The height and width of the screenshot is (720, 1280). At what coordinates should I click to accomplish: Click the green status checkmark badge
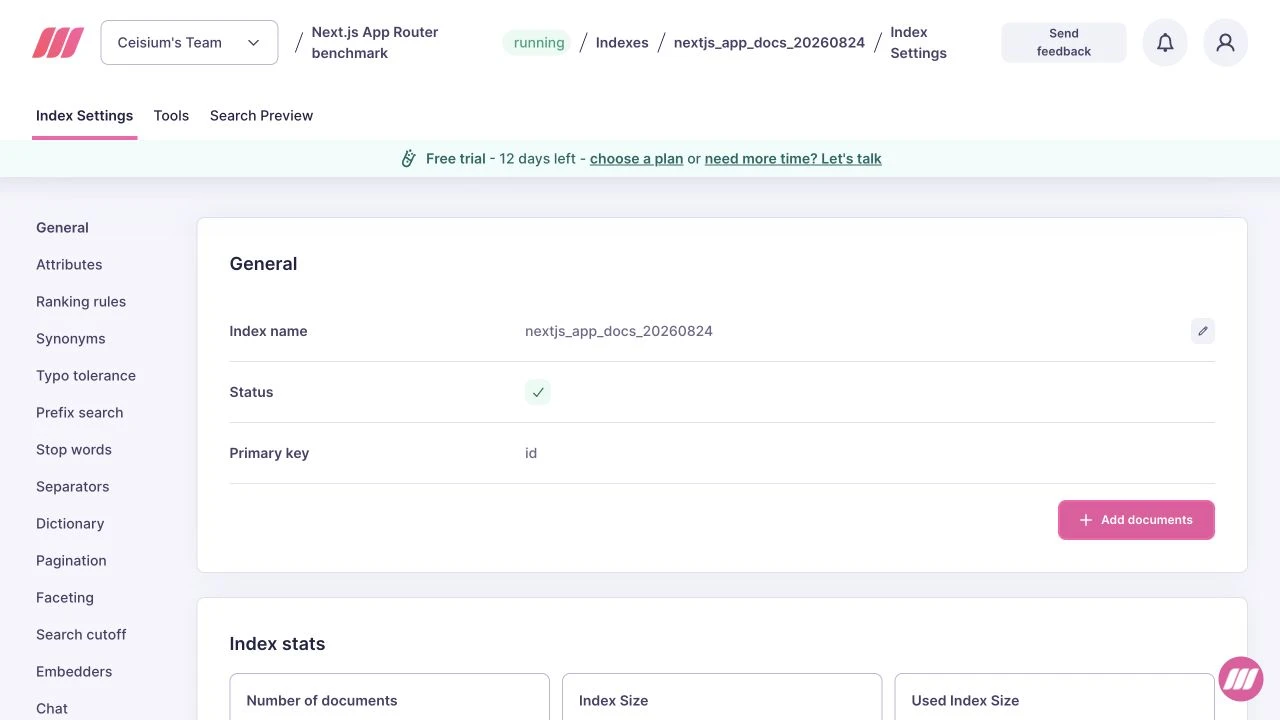tap(538, 392)
